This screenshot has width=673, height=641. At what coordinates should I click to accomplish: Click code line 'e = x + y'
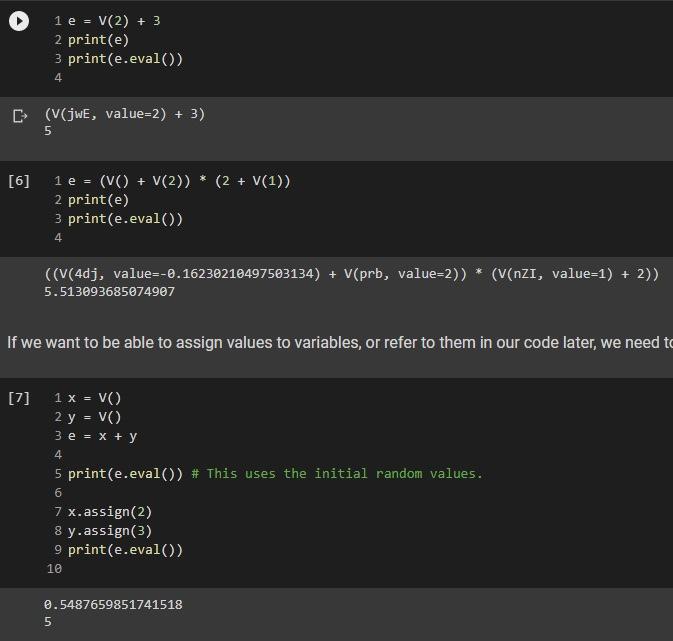tap(103, 436)
